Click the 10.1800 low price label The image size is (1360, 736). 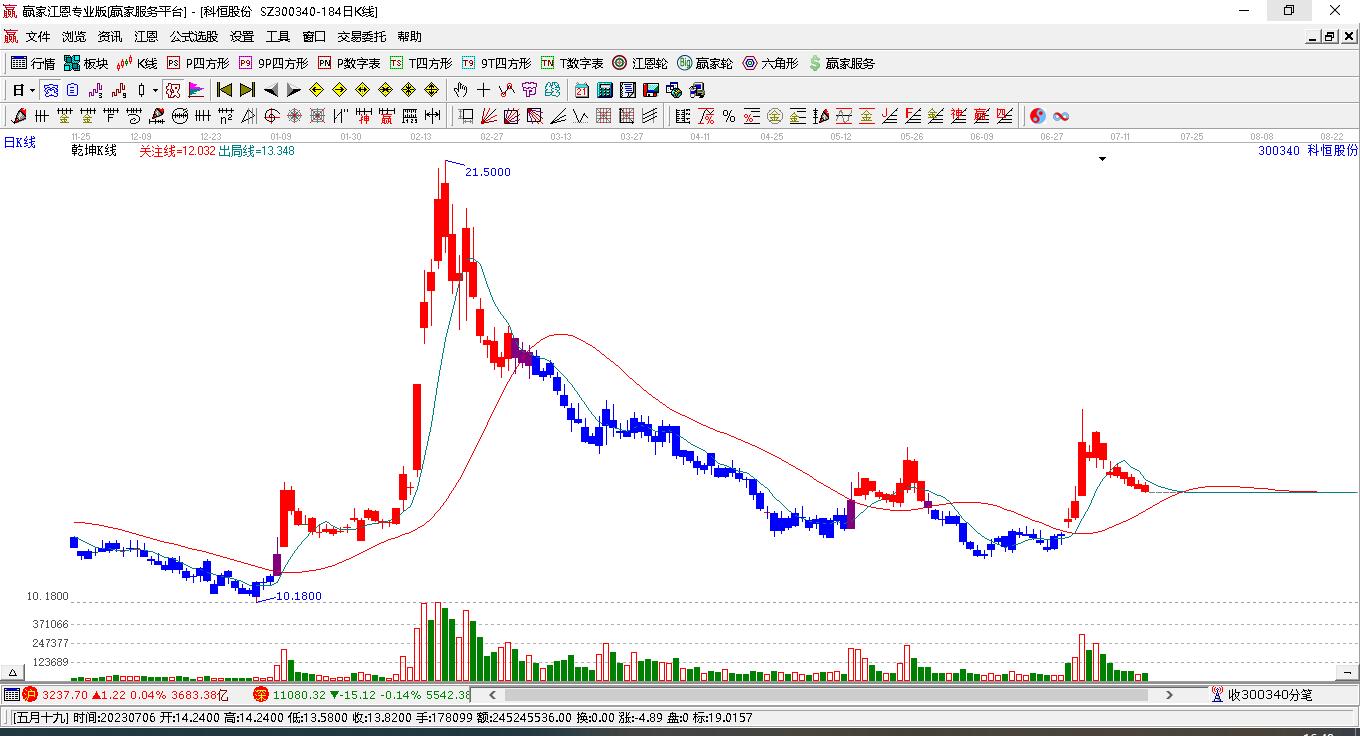click(299, 596)
